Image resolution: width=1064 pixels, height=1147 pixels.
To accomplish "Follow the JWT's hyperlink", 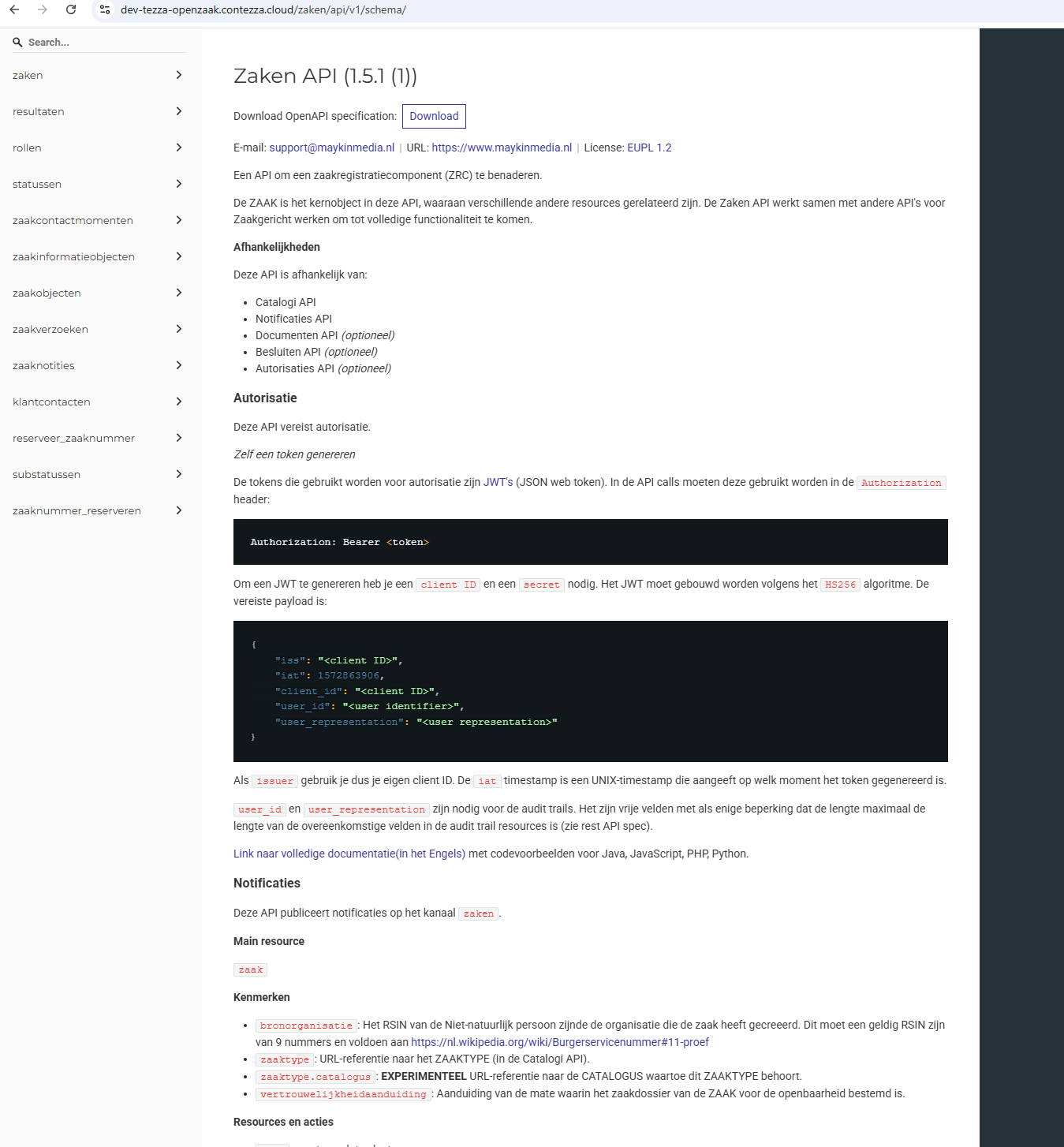I will 498,482.
